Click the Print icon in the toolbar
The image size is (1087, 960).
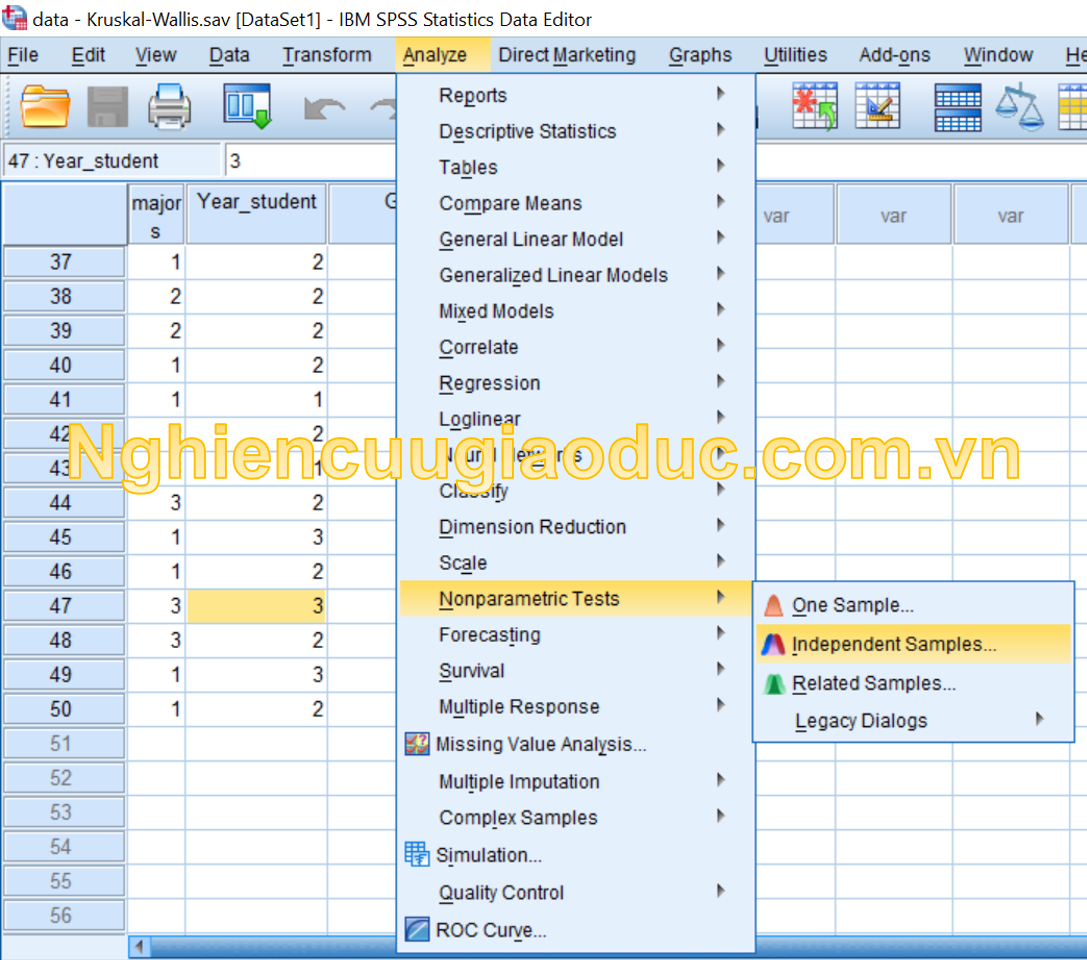pos(169,106)
